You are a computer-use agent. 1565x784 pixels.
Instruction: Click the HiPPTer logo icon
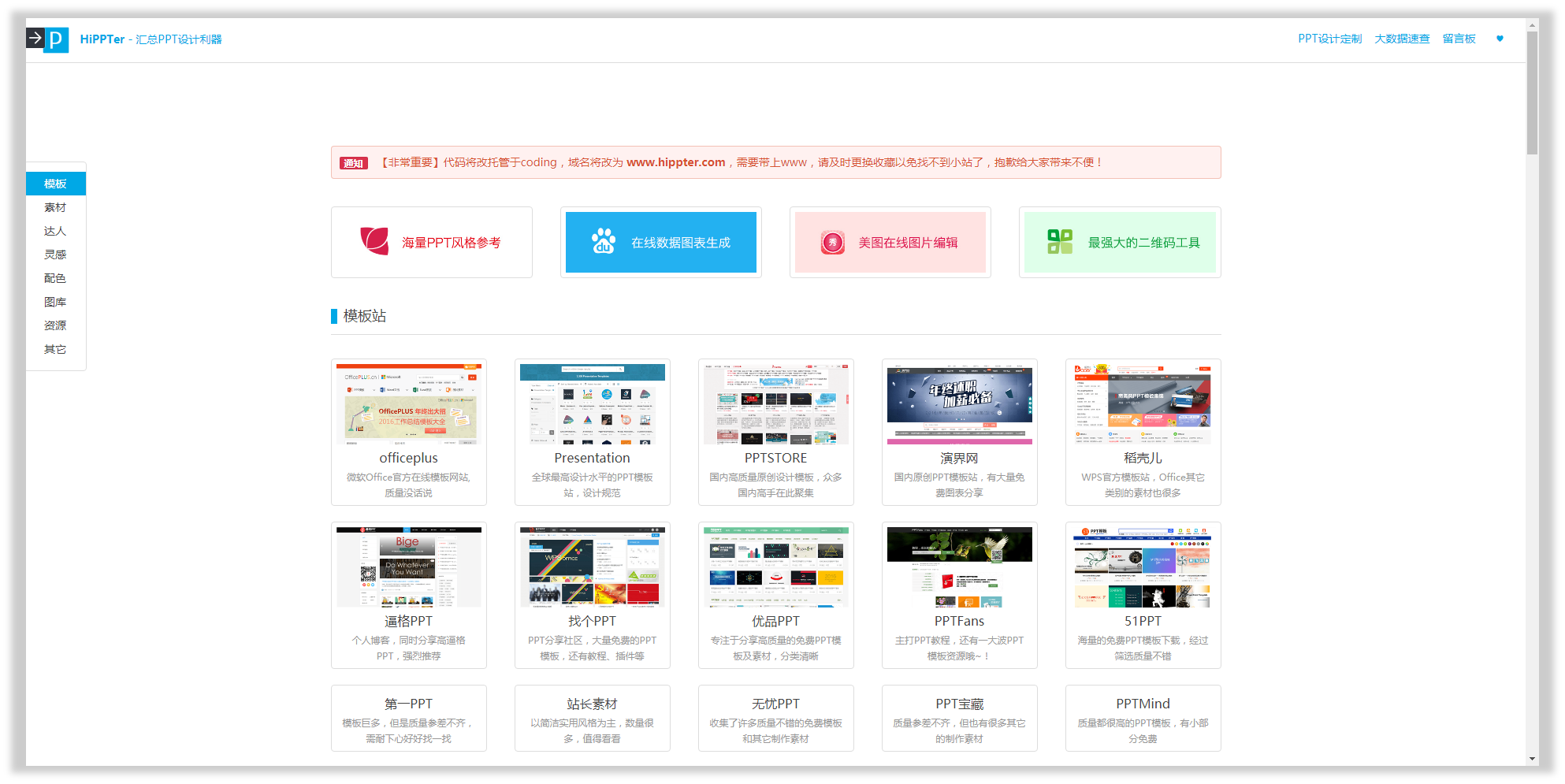(x=54, y=39)
